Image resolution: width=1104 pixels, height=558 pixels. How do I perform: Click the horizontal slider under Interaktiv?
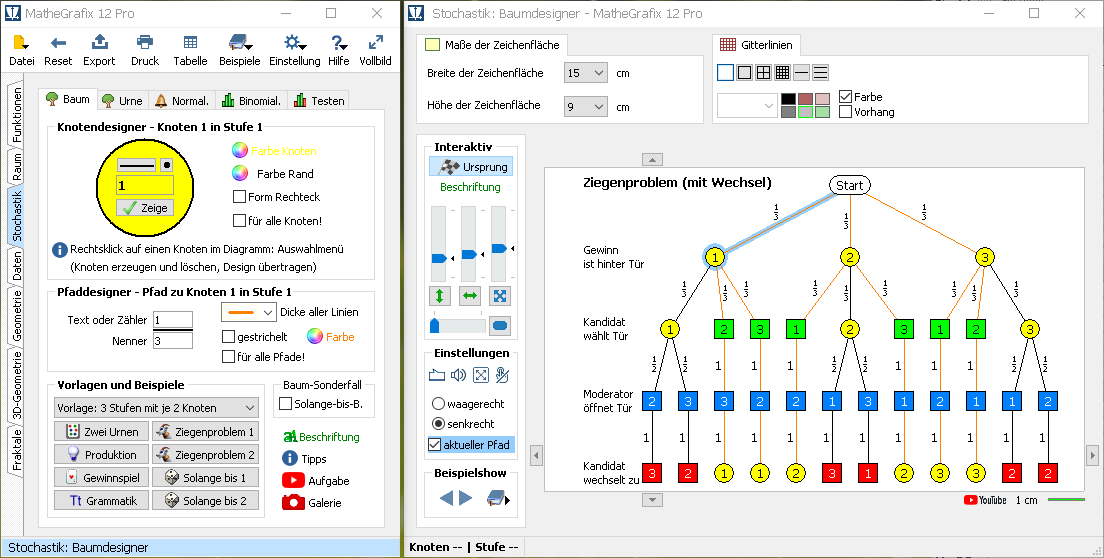(x=458, y=326)
